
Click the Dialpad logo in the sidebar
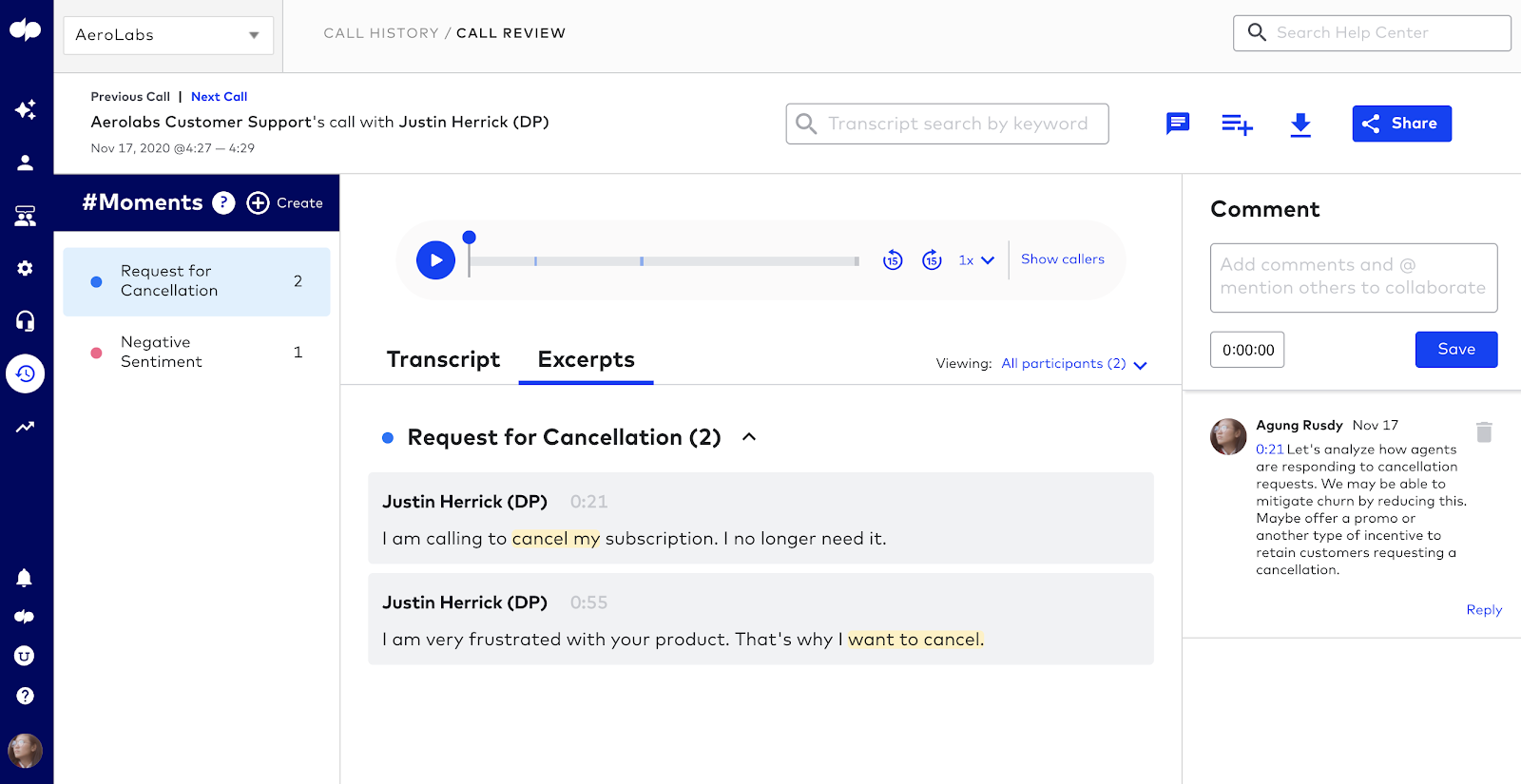(26, 30)
